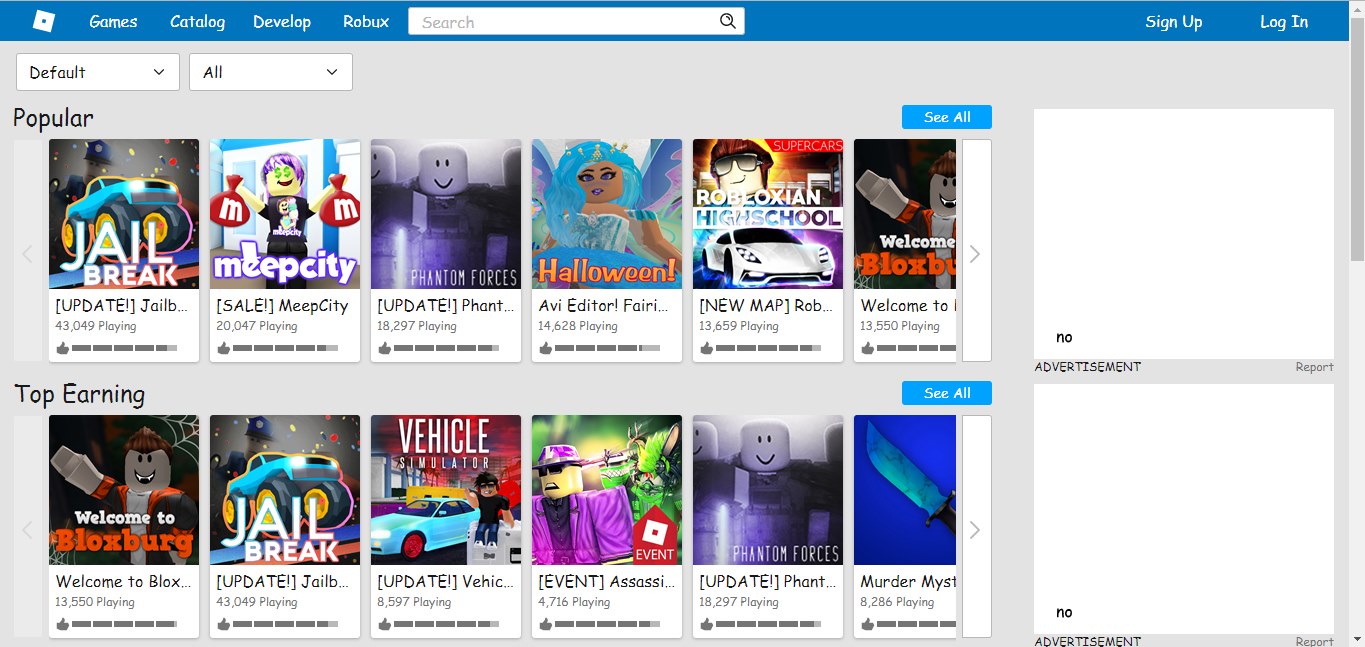Click the thumbs-up icon on Vehicle Simulator card
Image resolution: width=1365 pixels, height=647 pixels.
[x=385, y=623]
